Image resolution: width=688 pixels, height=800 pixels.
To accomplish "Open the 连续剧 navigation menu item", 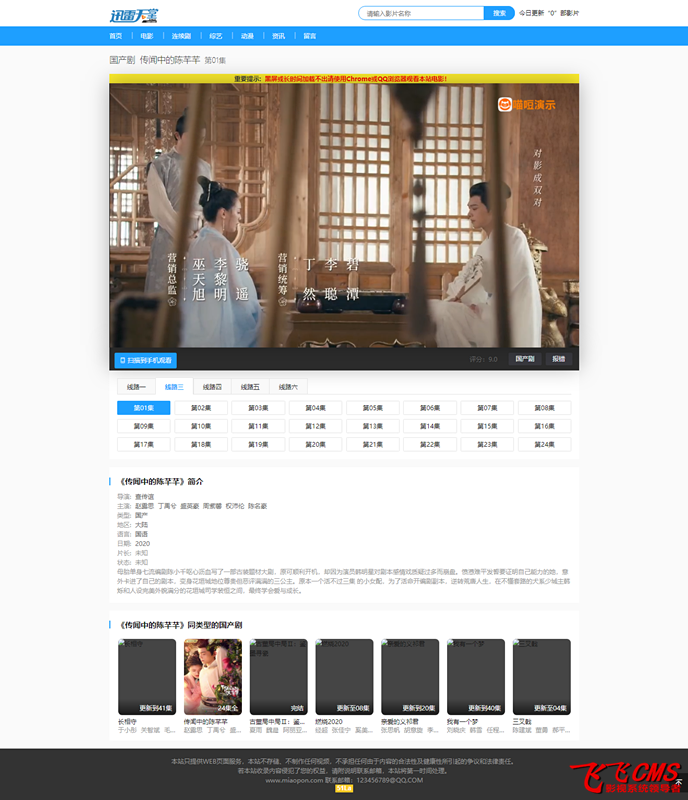I will click(x=181, y=36).
